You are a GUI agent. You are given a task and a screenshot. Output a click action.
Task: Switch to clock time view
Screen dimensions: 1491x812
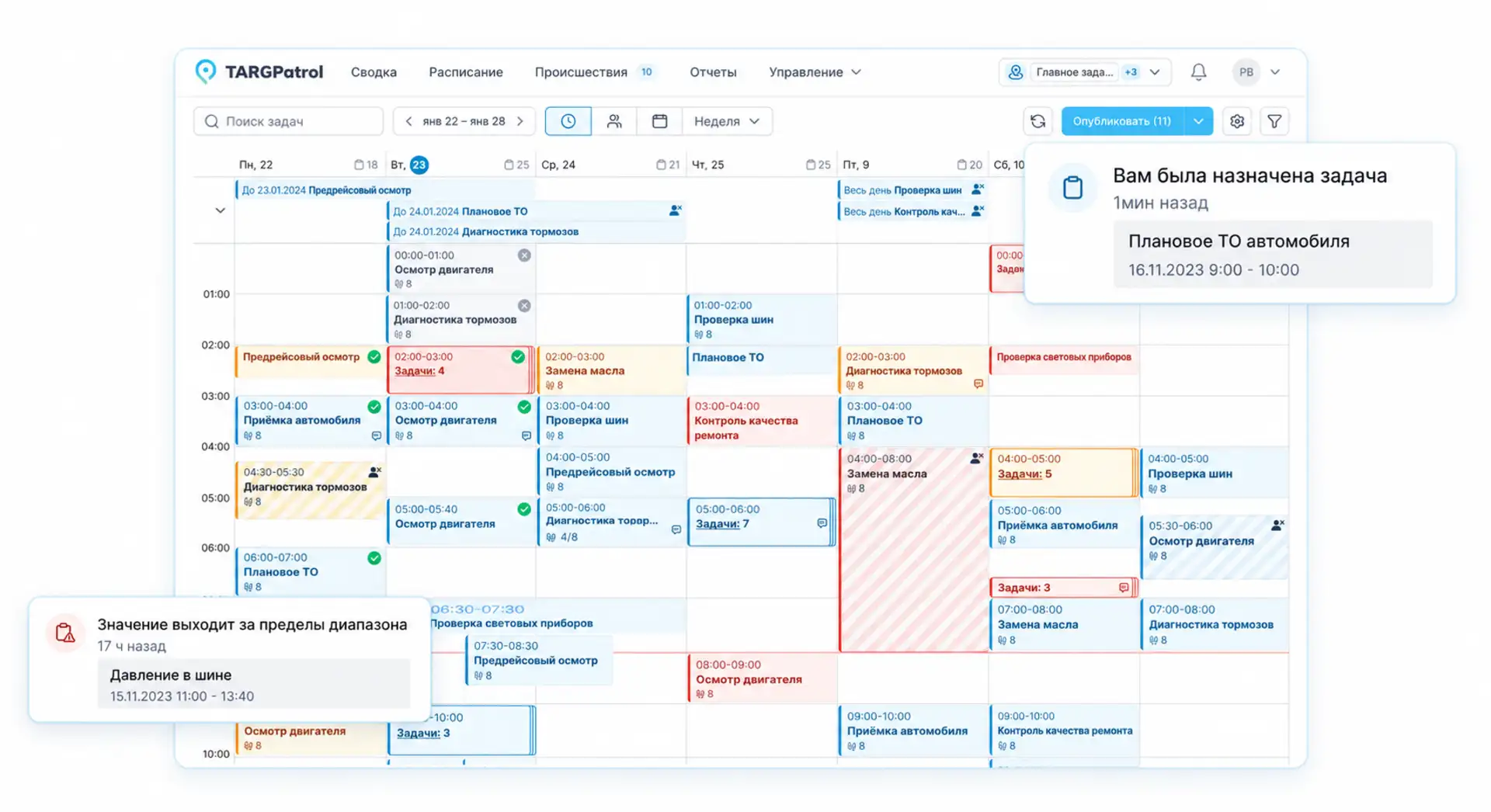(568, 121)
